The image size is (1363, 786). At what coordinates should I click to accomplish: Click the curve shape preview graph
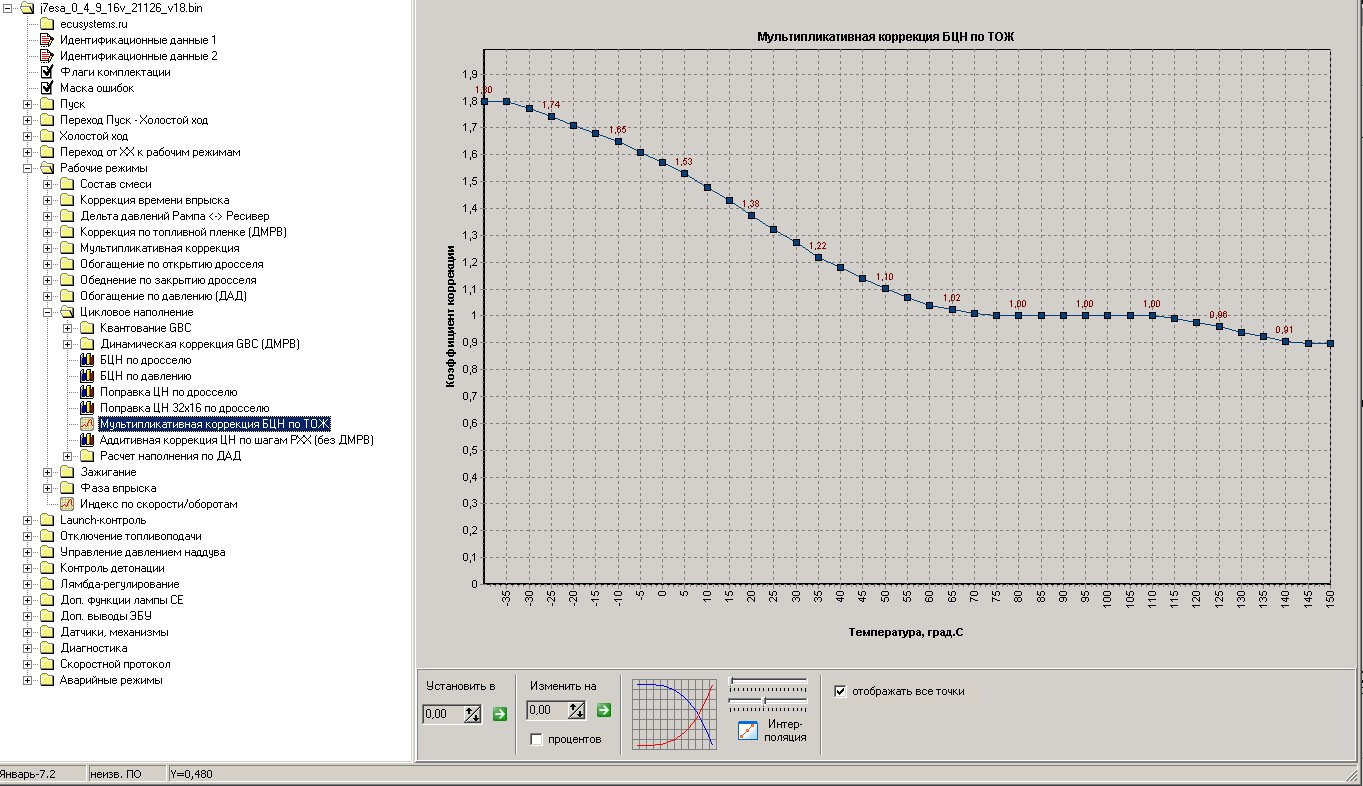(677, 714)
